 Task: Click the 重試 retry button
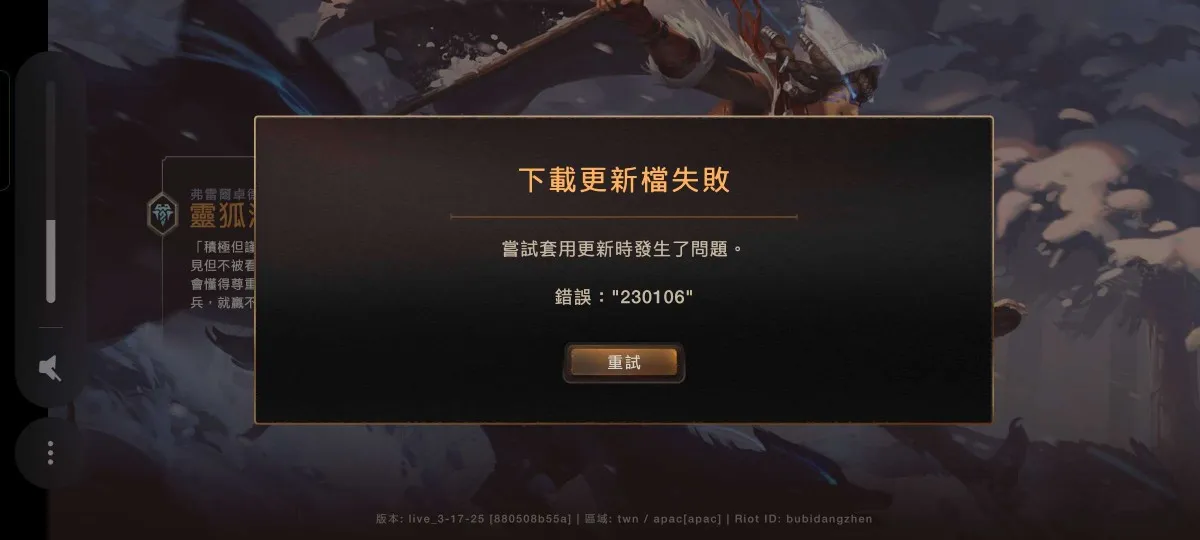click(x=624, y=363)
